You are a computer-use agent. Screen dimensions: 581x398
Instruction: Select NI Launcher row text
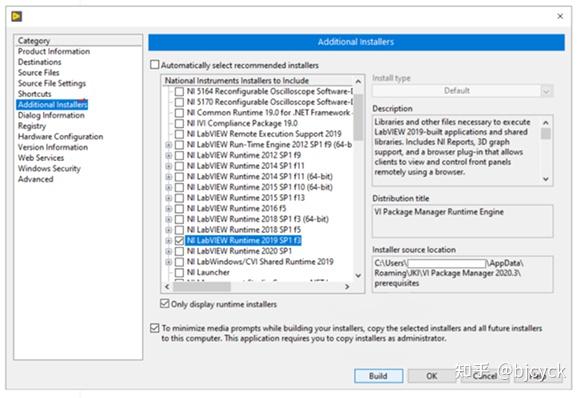tap(208, 272)
